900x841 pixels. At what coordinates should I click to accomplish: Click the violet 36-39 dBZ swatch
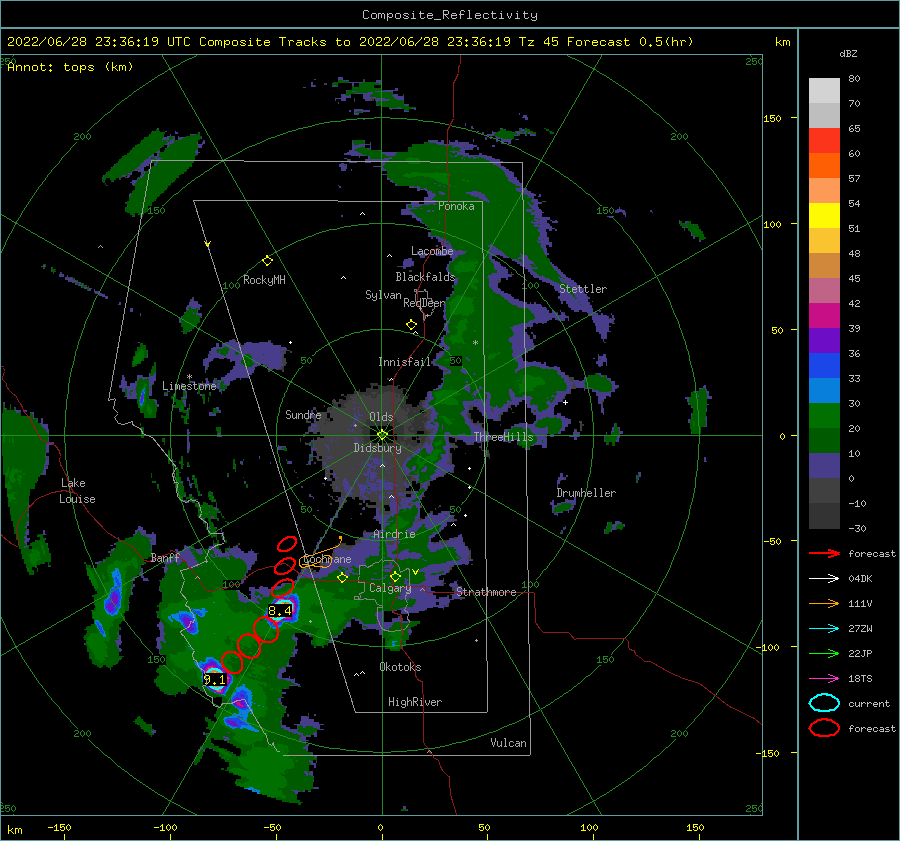[x=824, y=340]
